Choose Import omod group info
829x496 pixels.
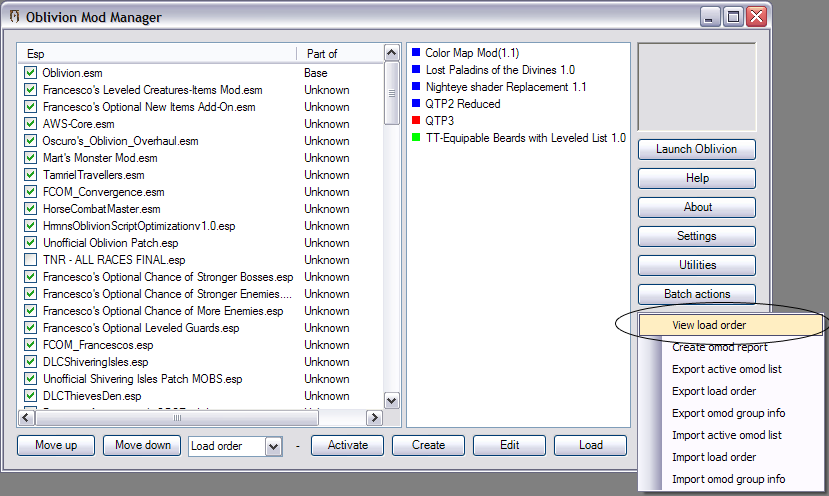(731, 479)
